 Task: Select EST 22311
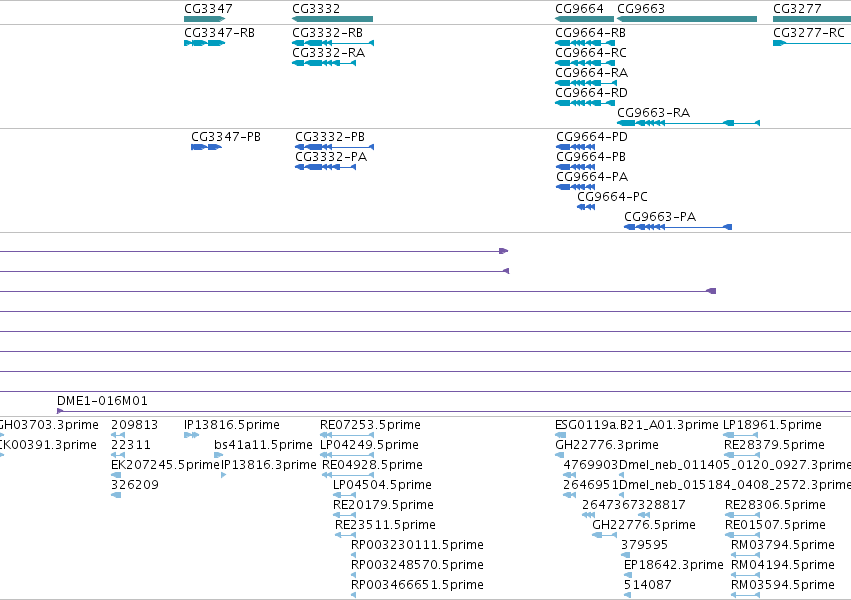pyautogui.click(x=131, y=445)
